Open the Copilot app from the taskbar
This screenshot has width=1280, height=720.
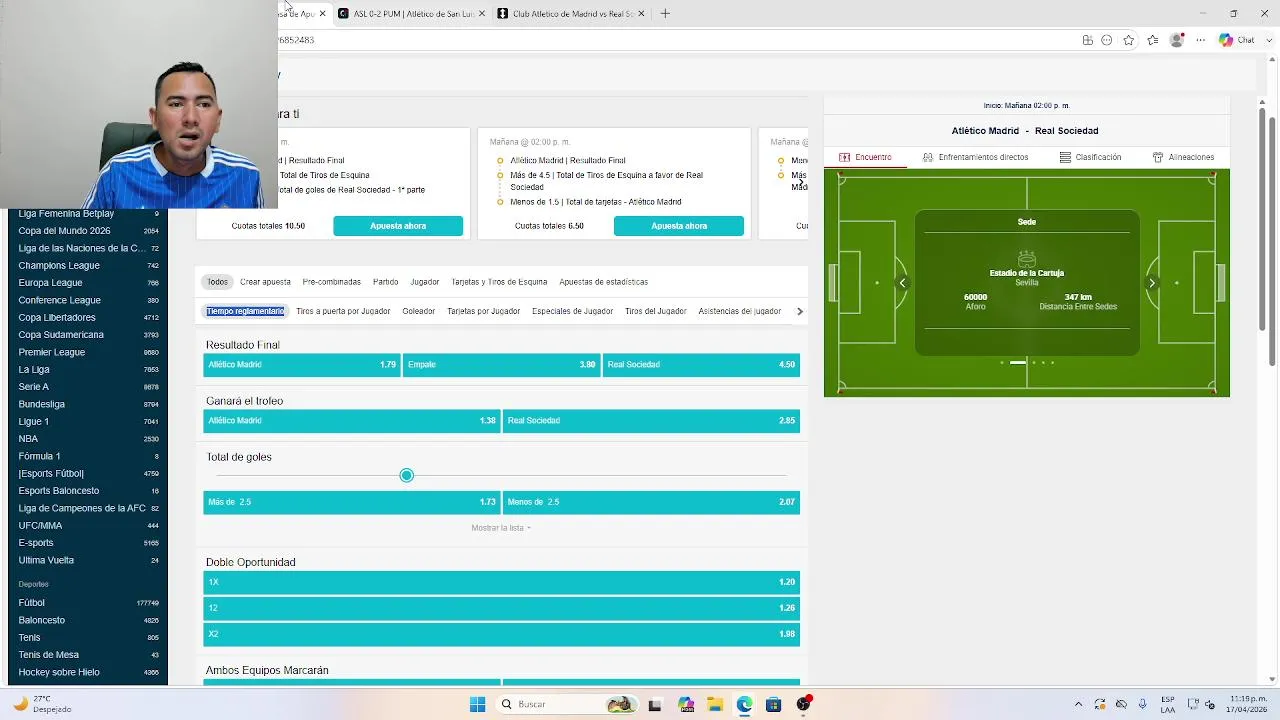click(685, 704)
